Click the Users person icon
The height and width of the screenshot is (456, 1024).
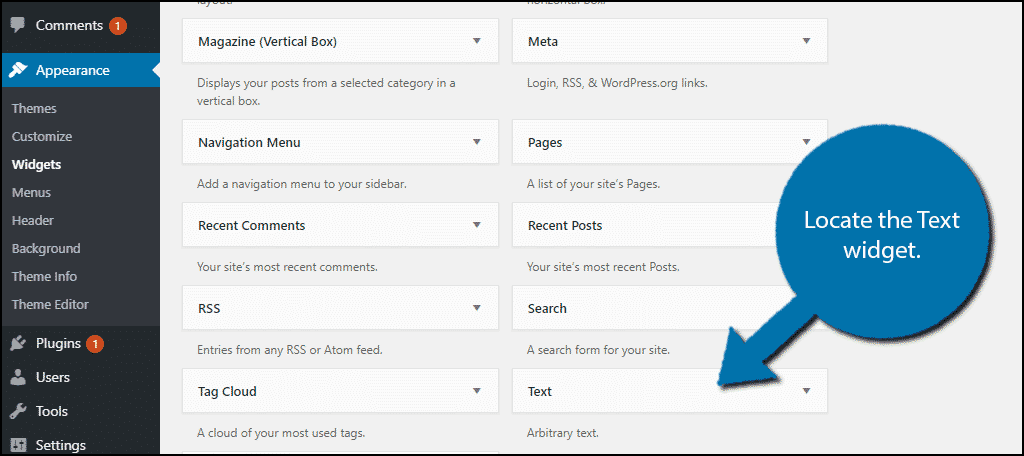coord(18,377)
